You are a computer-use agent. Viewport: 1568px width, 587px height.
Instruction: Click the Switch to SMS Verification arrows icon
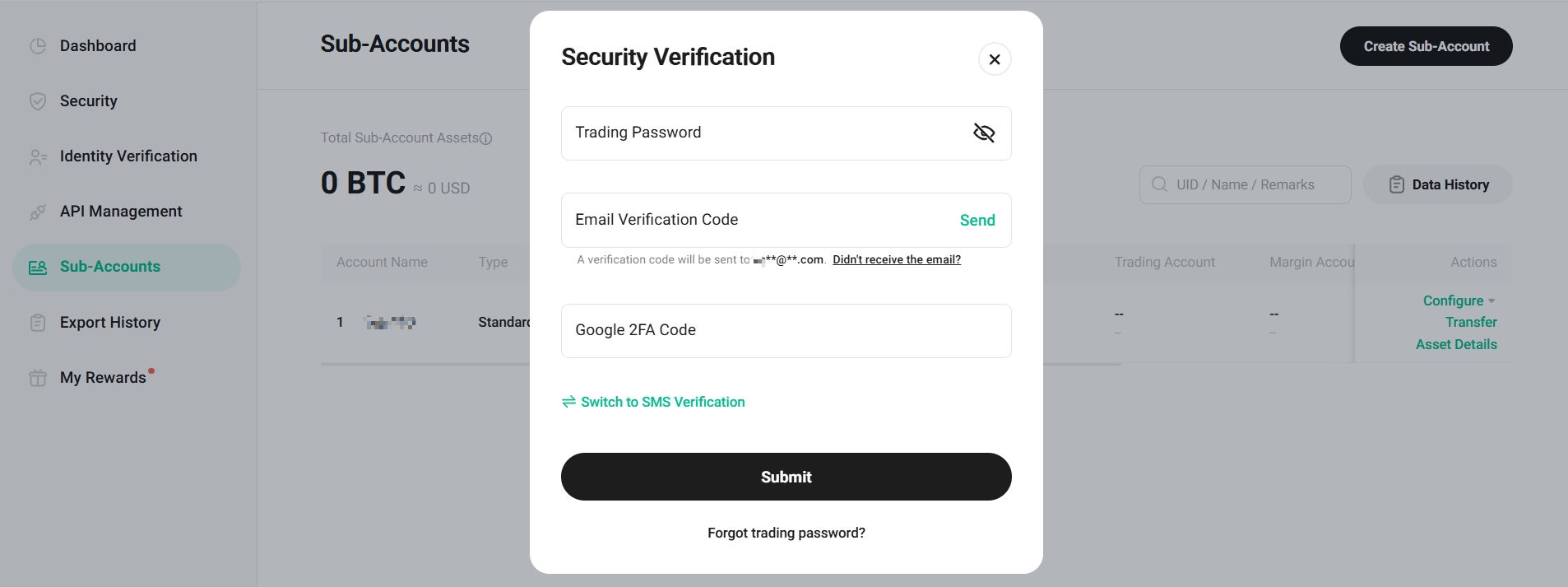(568, 402)
